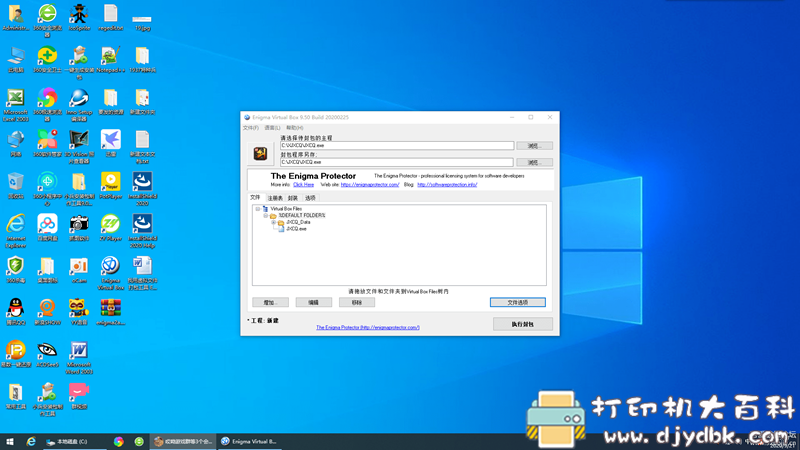Screen dimensions: 800x450
Task: Launch Internet Explorer from the taskbar
Action: (31, 441)
